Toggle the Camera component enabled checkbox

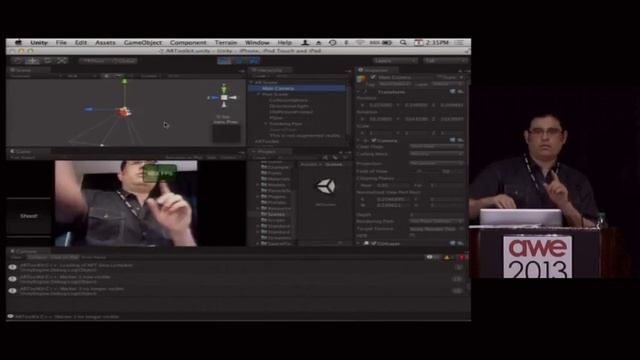point(374,140)
